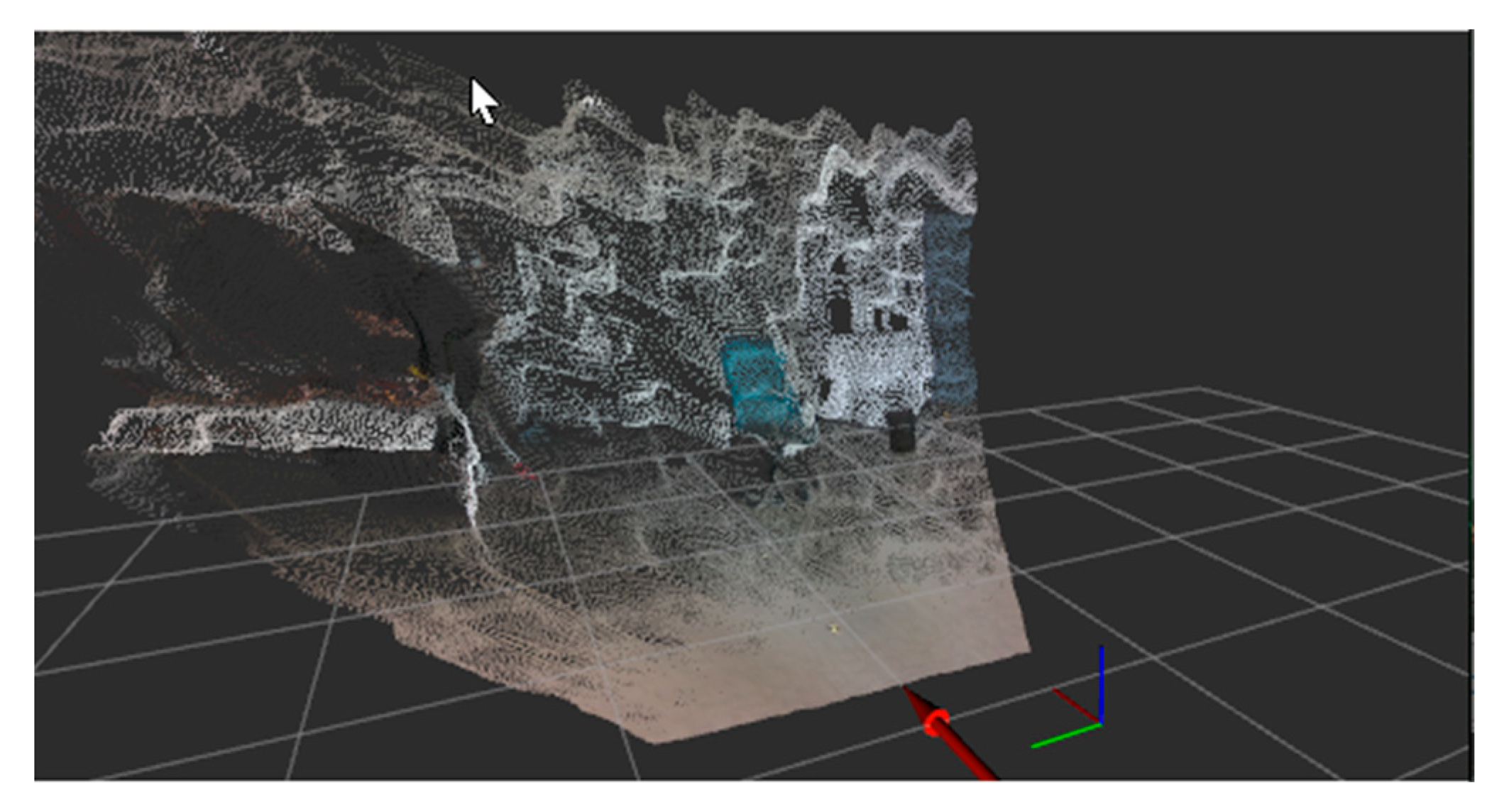This screenshot has width=1509, height=812.
Task: Click the blue vertical Z axis line
Action: point(1101,681)
